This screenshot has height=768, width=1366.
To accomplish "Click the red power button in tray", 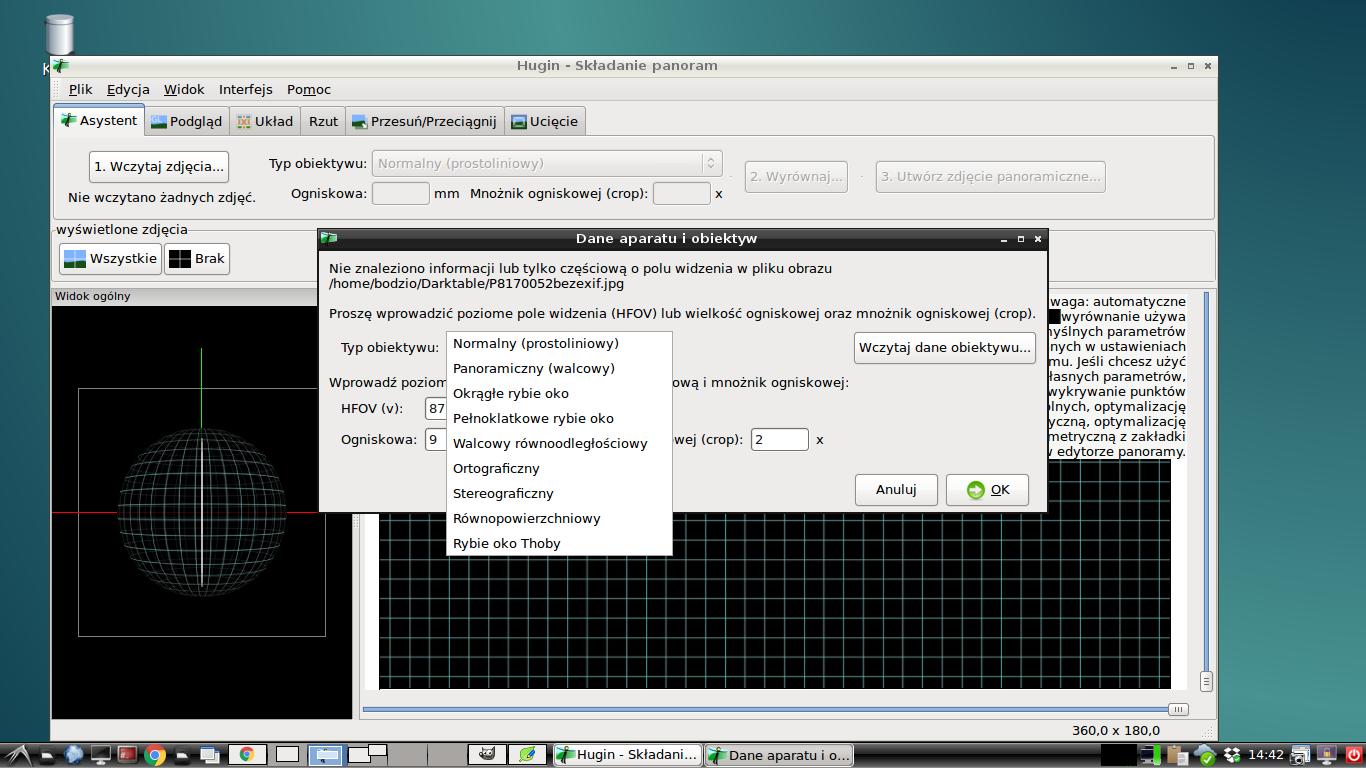I will pos(1354,755).
